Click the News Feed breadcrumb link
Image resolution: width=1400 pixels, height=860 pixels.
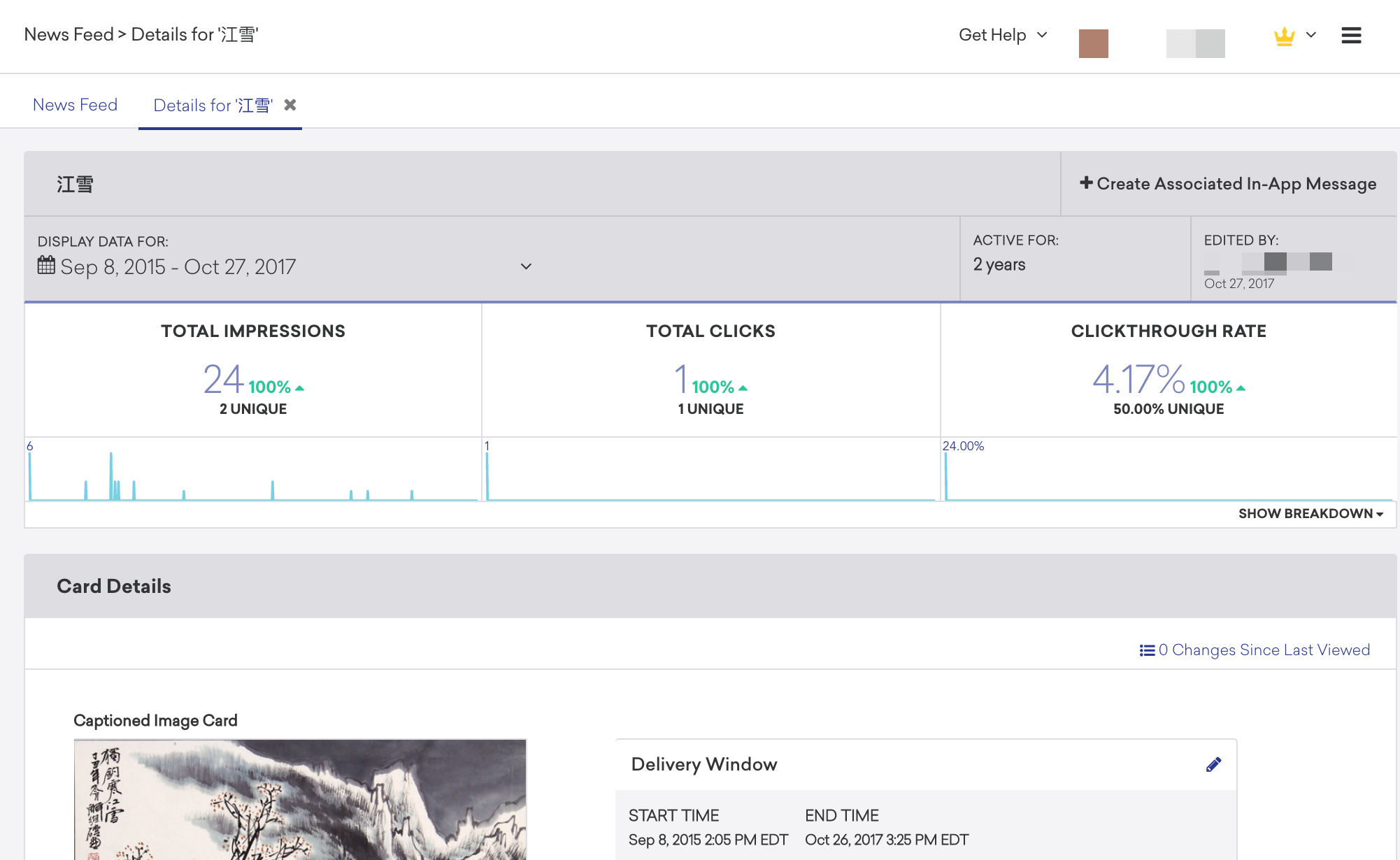click(x=69, y=35)
